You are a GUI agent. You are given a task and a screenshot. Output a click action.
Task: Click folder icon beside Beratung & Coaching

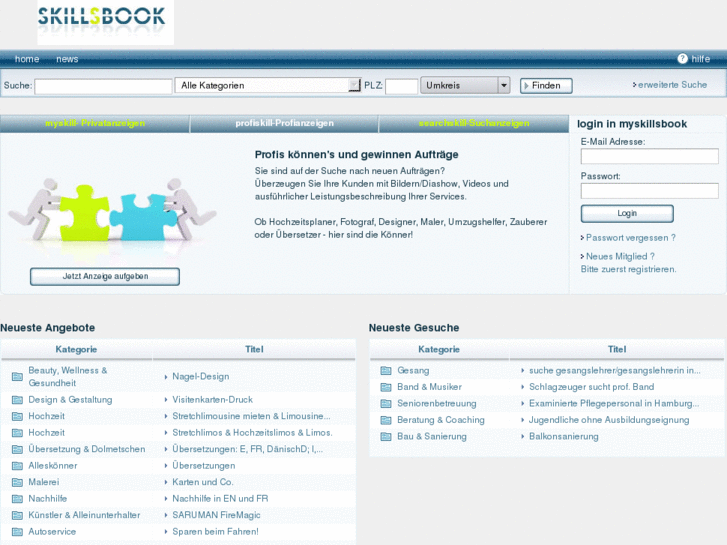[386, 420]
